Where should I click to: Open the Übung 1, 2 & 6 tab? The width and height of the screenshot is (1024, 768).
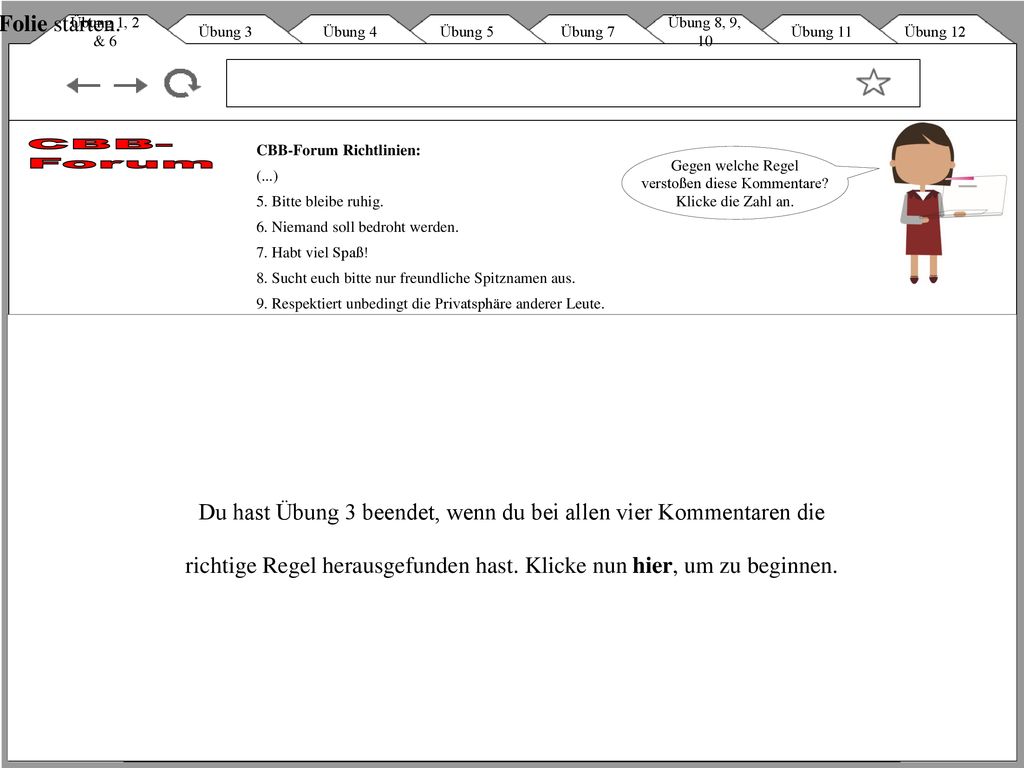104,30
